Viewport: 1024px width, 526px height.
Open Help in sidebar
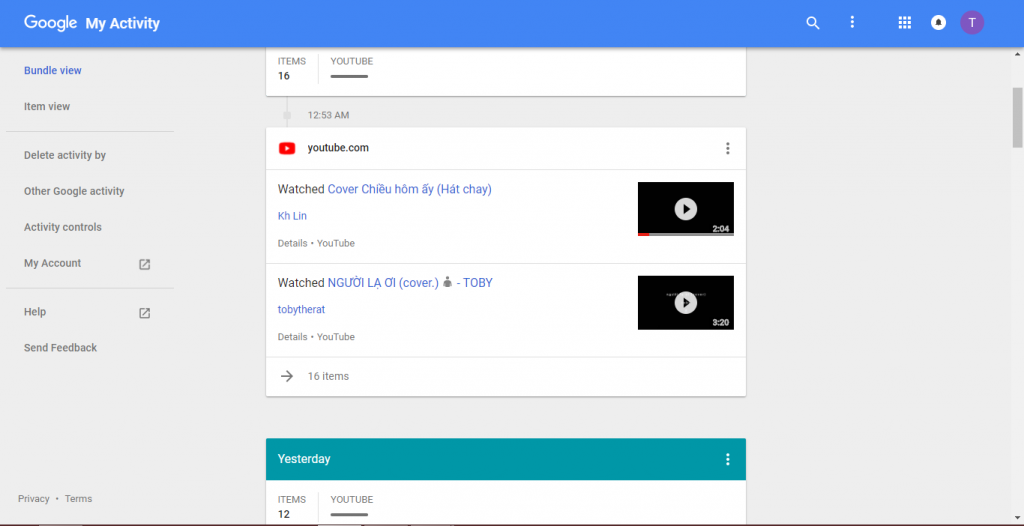(x=35, y=312)
